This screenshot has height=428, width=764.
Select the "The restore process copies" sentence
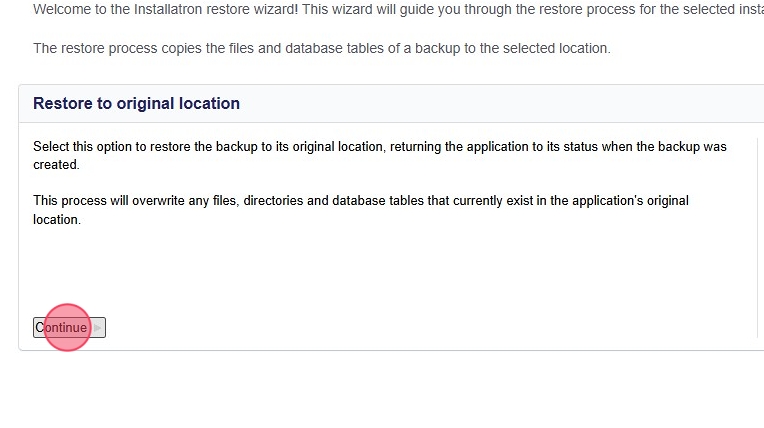[x=321, y=48]
